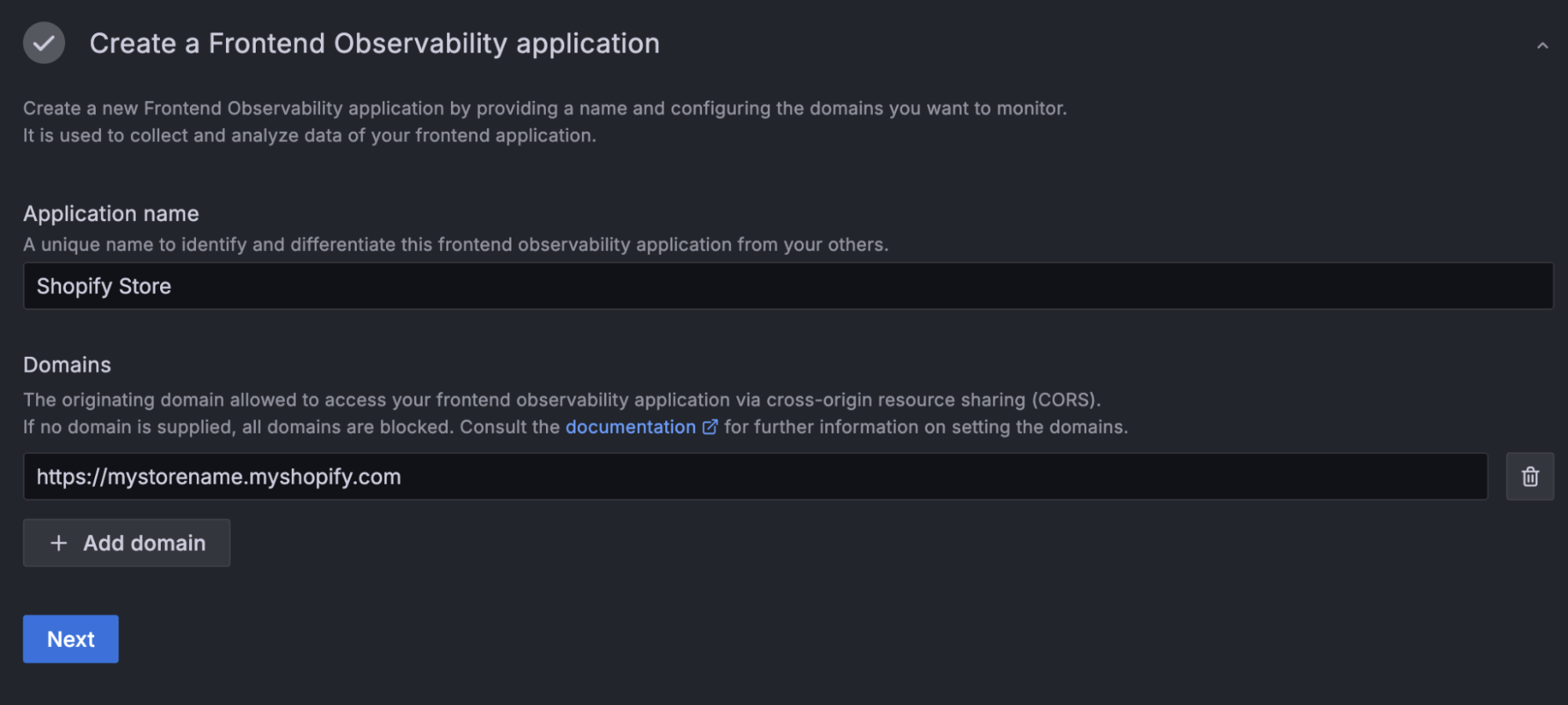Click the completed step checkmark icon

44,43
